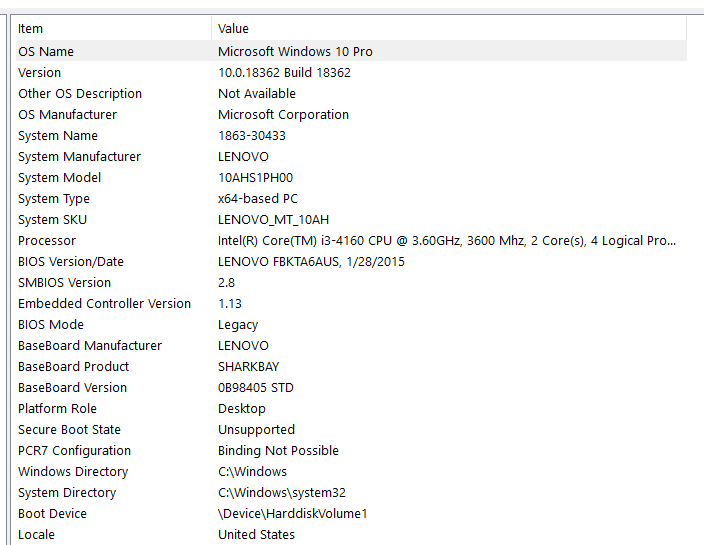Click value 10.0.18362 Build 18362
Image resolution: width=704 pixels, height=545 pixels.
pos(284,73)
